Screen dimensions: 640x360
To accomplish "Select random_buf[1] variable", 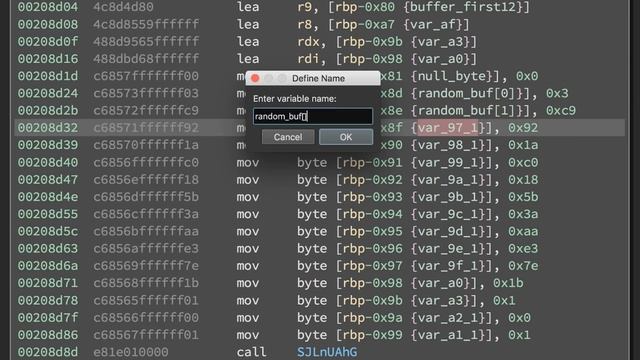I will click(x=466, y=111).
